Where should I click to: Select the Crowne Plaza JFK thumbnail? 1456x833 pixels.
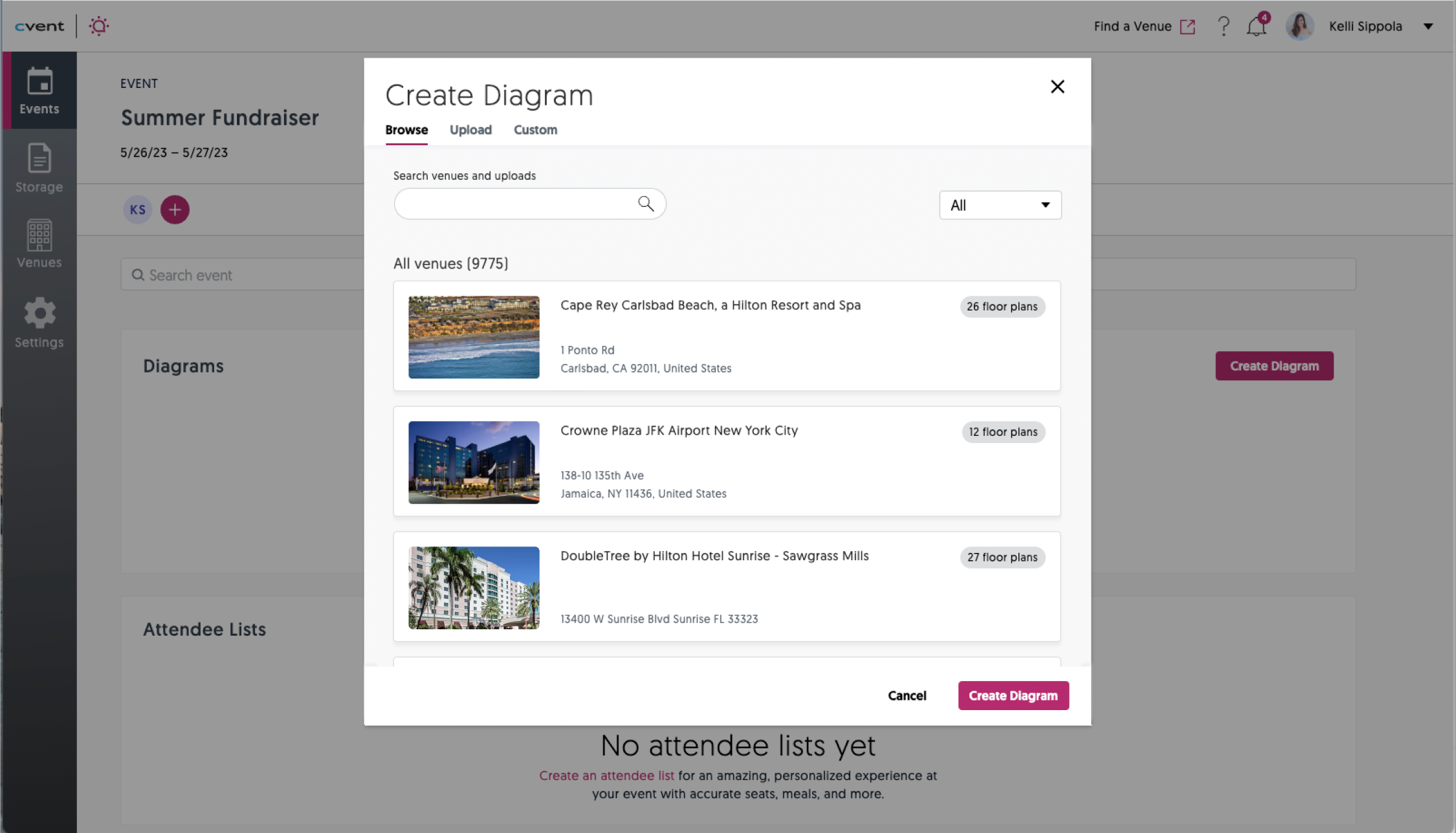(x=474, y=462)
